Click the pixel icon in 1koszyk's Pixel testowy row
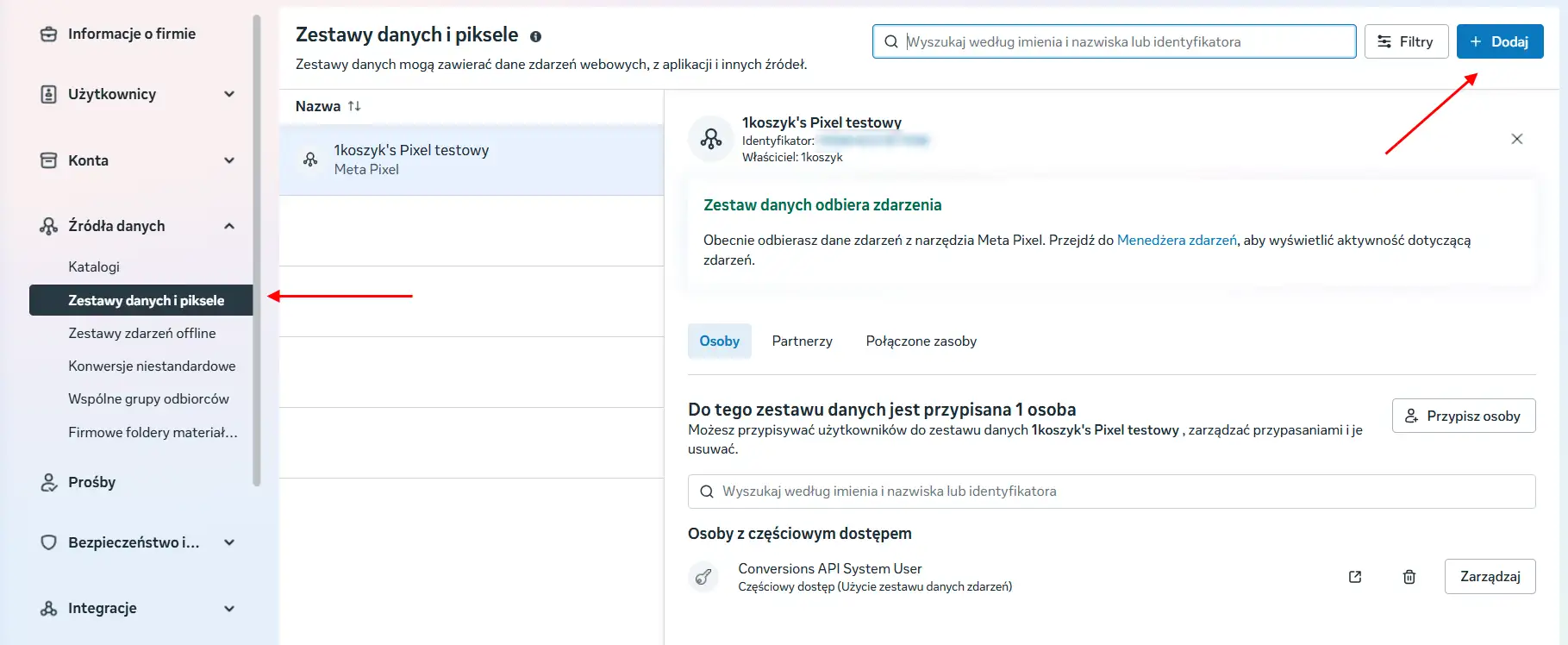This screenshot has width=1568, height=645. [310, 160]
